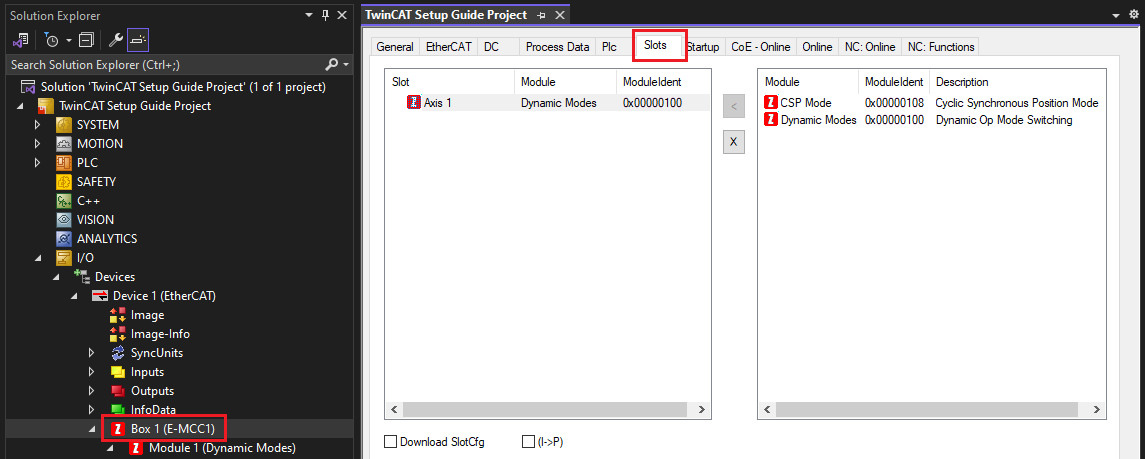Click the C++ node icon
This screenshot has width=1145, height=459.
coord(64,201)
